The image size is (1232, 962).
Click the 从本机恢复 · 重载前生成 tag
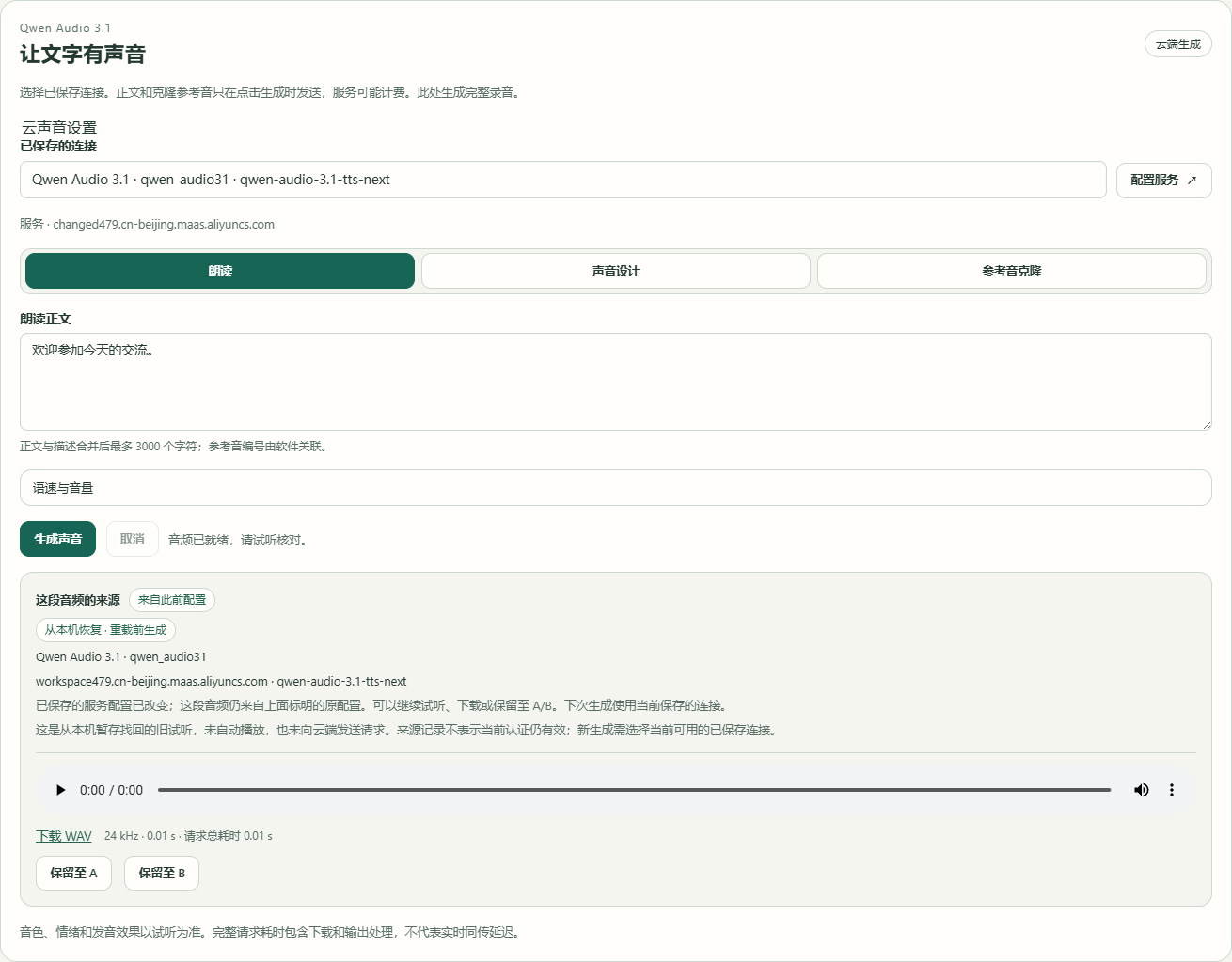(105, 630)
